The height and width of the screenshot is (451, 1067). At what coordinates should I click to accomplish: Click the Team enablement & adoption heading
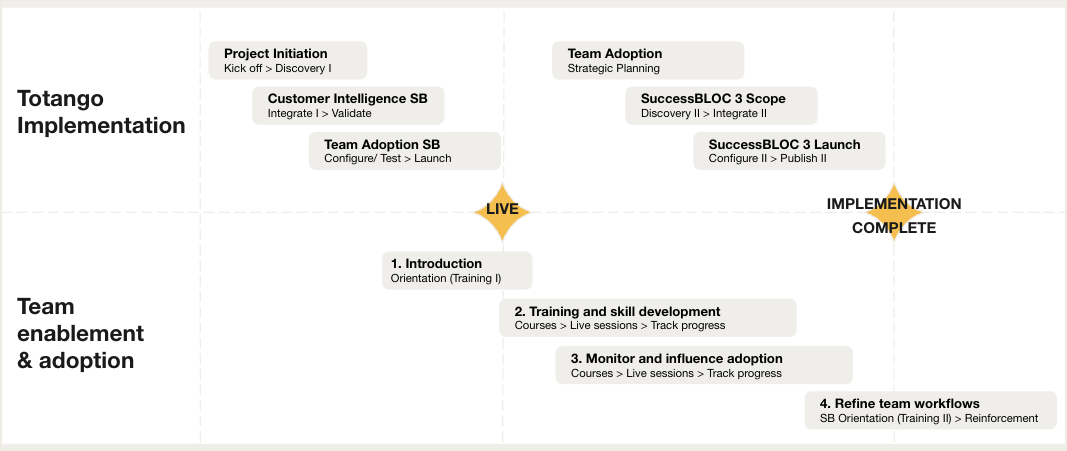point(80,333)
